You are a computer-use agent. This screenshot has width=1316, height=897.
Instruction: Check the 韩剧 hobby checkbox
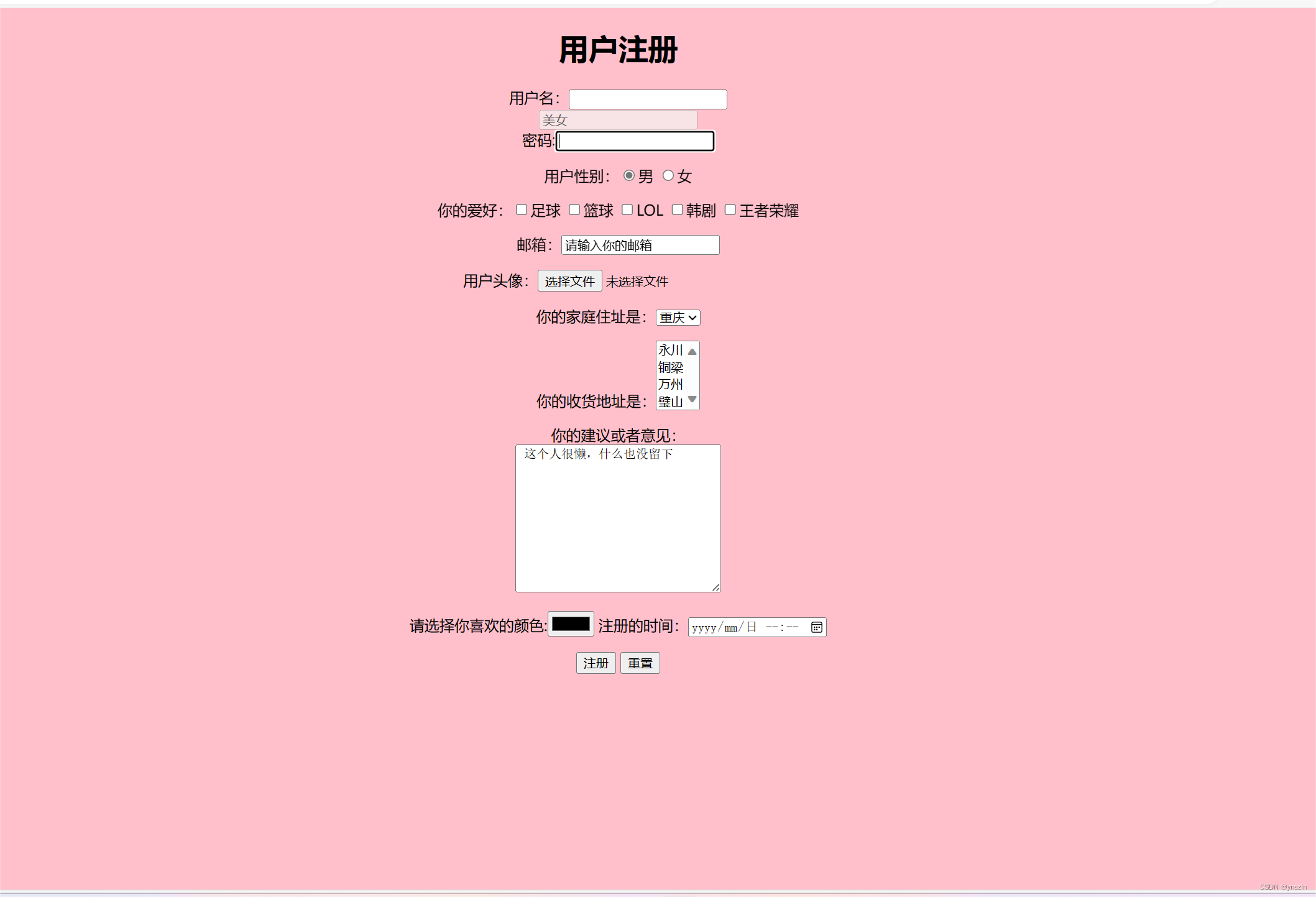677,210
